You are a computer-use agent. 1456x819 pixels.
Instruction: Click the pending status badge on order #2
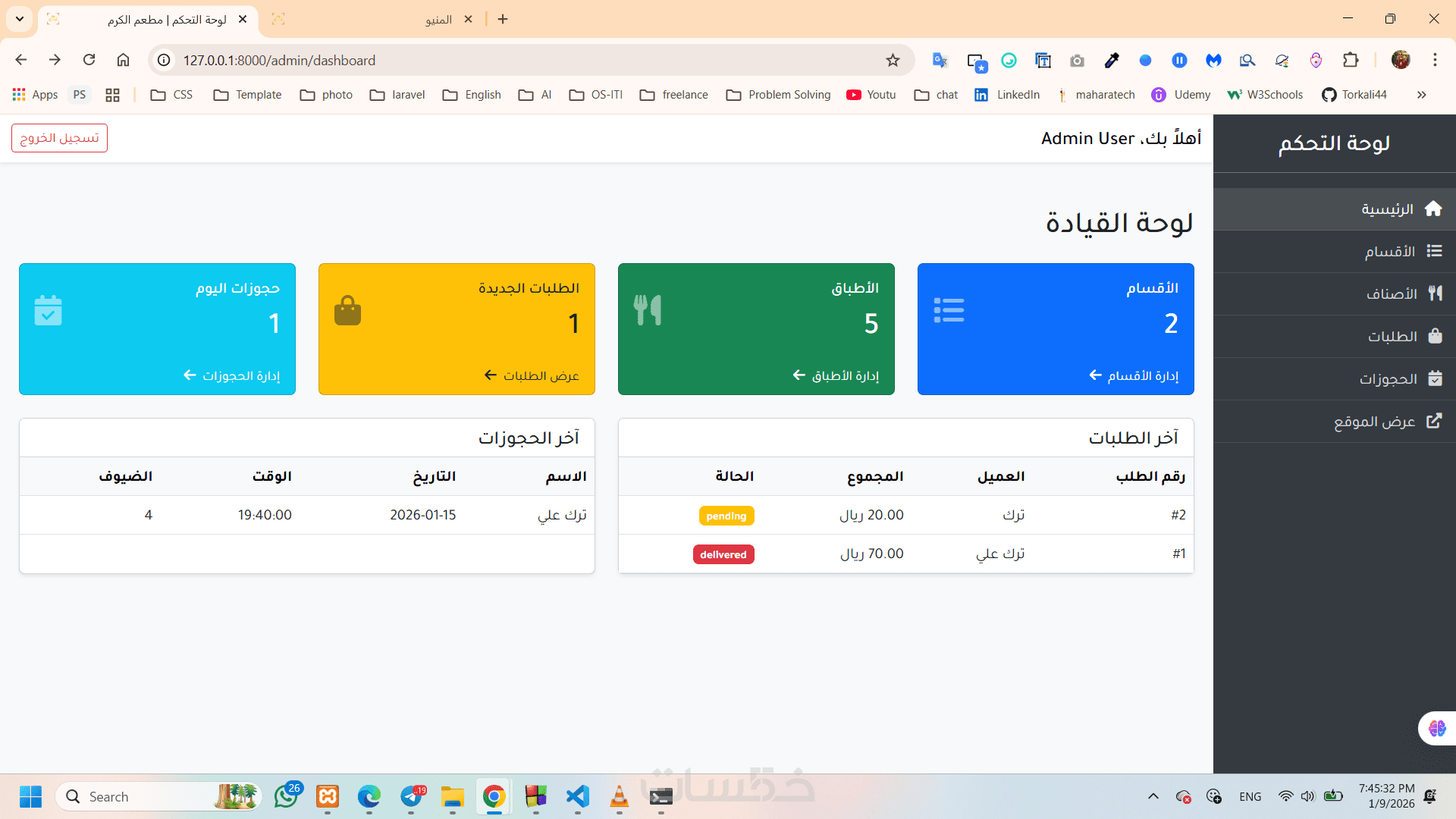726,516
